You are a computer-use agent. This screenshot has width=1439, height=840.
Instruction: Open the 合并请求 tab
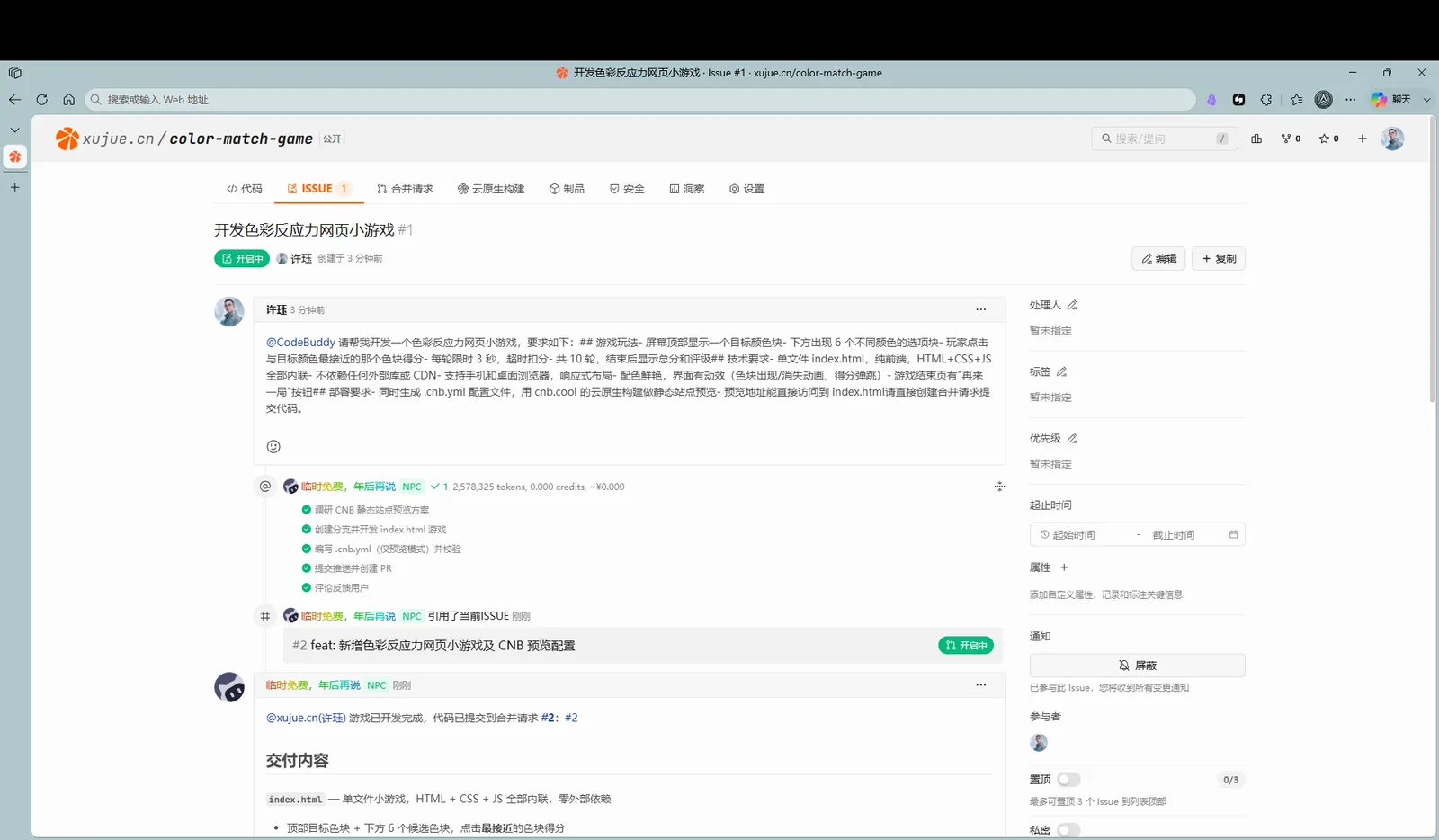[405, 189]
